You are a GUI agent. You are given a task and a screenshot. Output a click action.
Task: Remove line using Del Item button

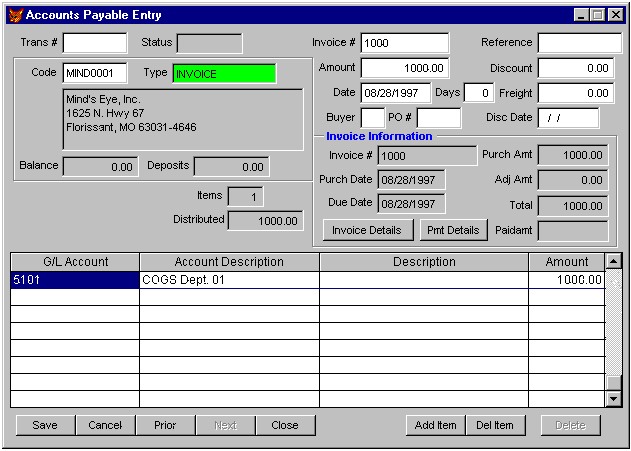click(494, 425)
